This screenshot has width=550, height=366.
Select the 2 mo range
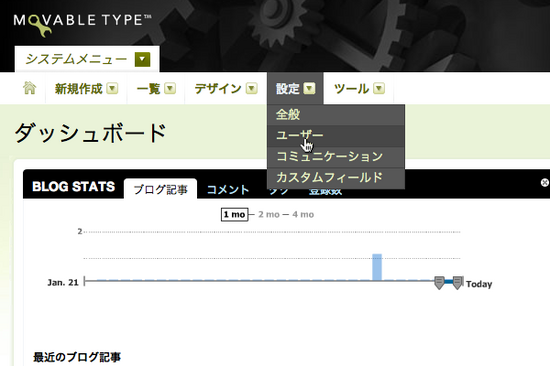pyautogui.click(x=269, y=214)
